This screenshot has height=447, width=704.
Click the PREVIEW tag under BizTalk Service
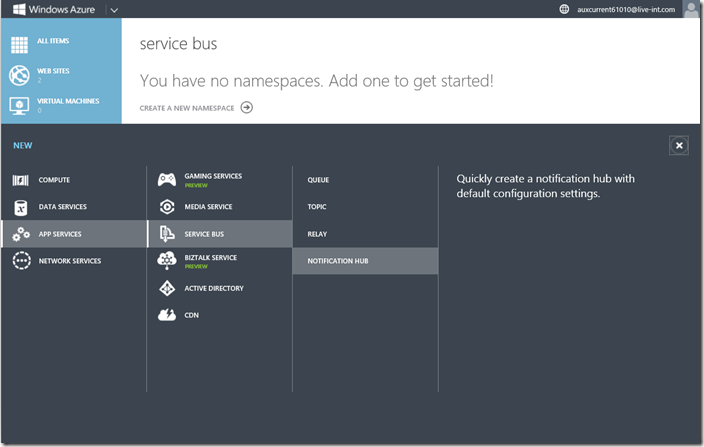pyautogui.click(x=196, y=267)
